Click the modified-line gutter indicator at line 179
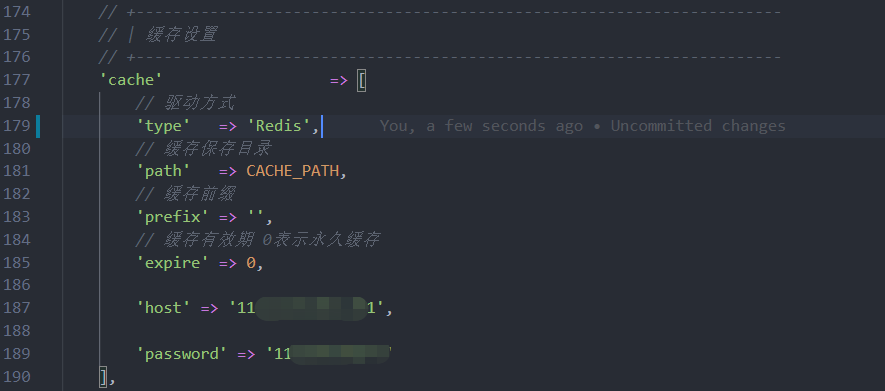Viewport: 885px width, 391px height. [x=38, y=126]
